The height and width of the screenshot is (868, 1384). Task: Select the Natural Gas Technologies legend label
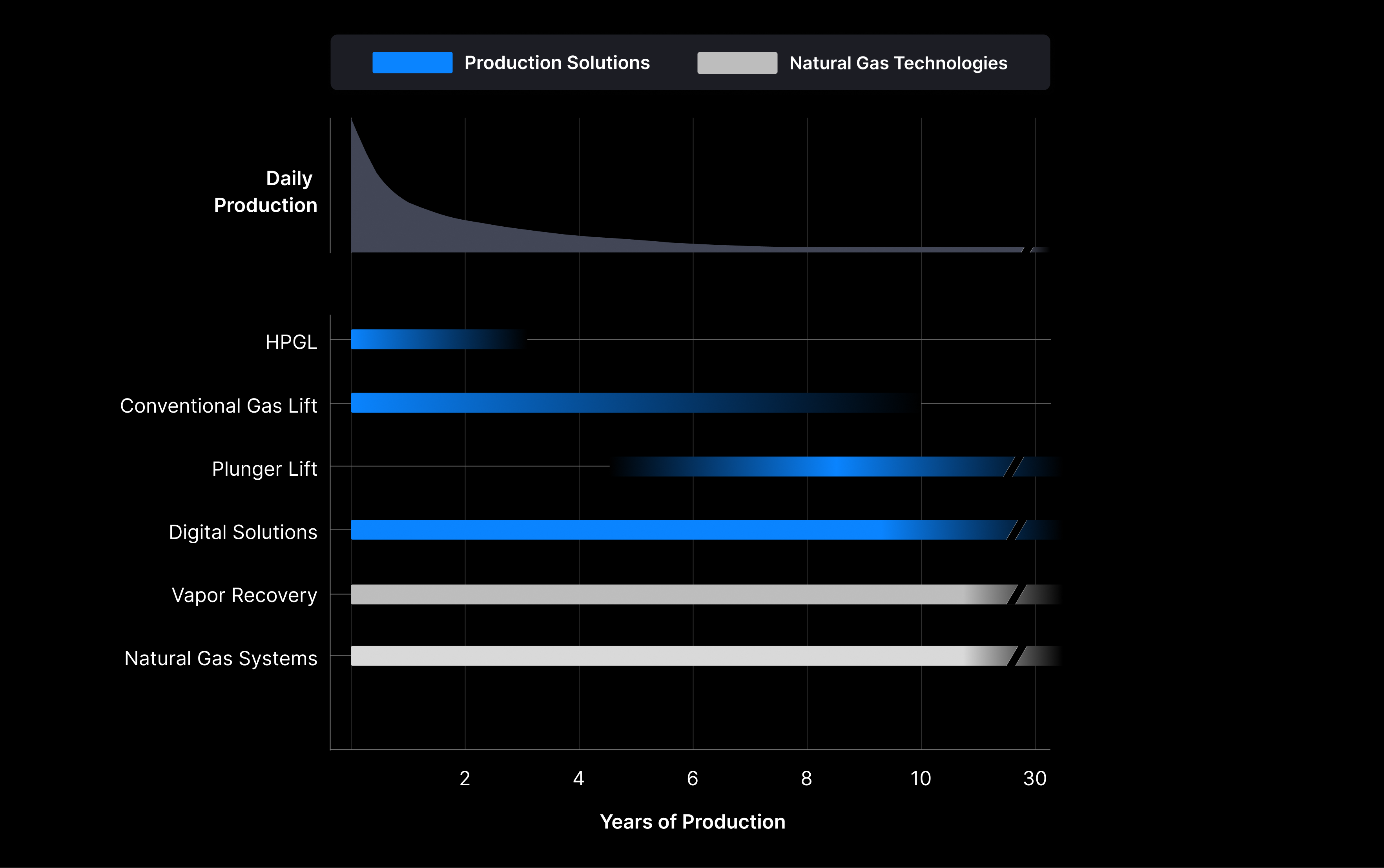click(897, 63)
